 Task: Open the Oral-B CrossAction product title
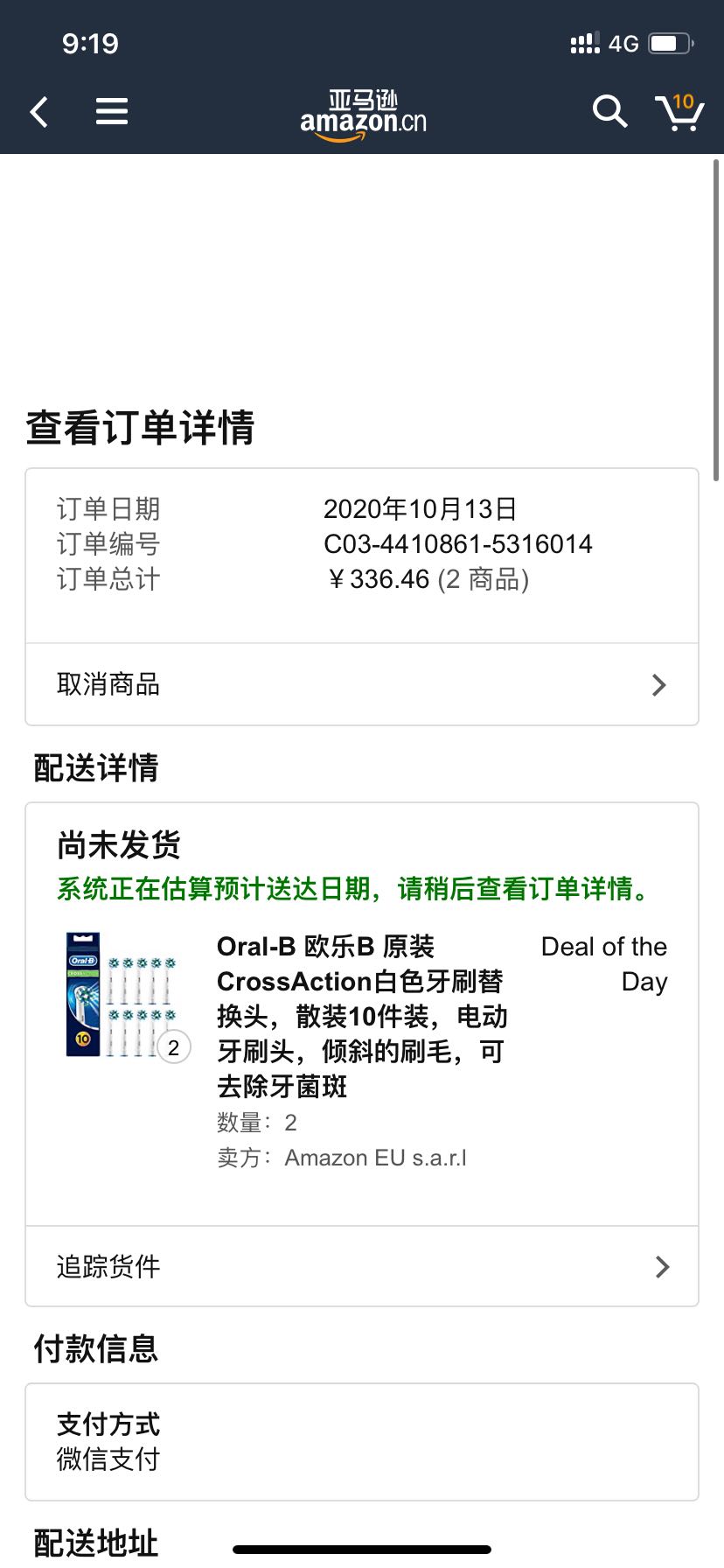[362, 1016]
